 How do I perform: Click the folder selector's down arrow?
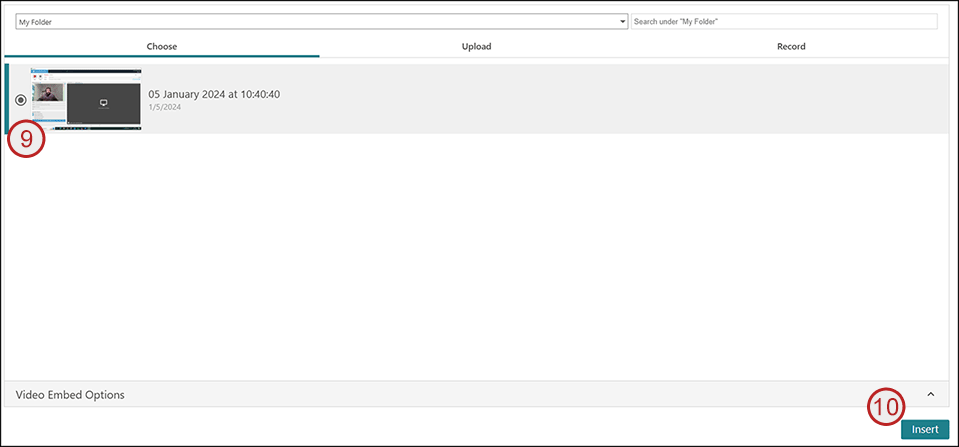[x=623, y=21]
